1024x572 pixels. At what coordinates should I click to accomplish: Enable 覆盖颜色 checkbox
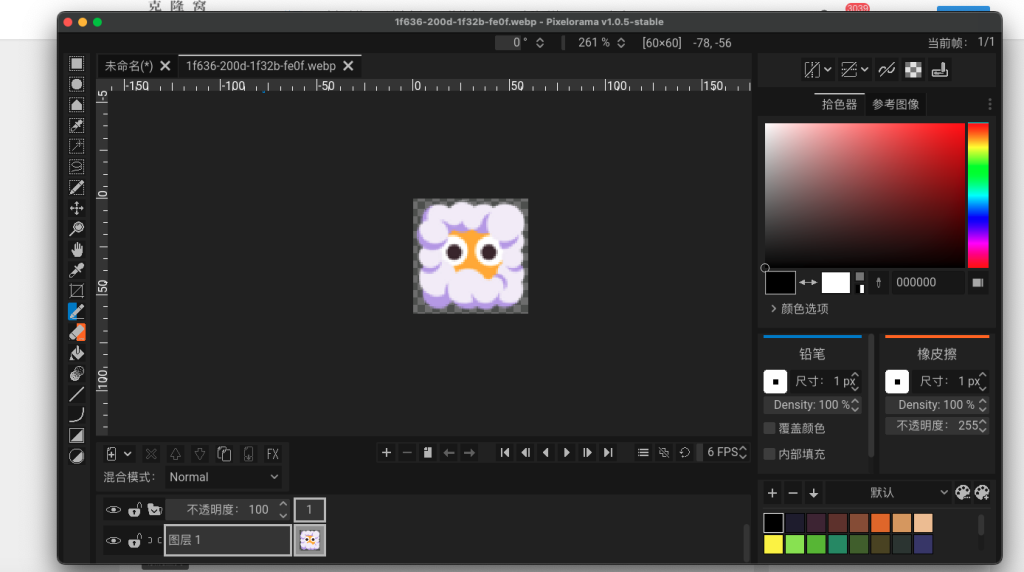click(x=770, y=428)
